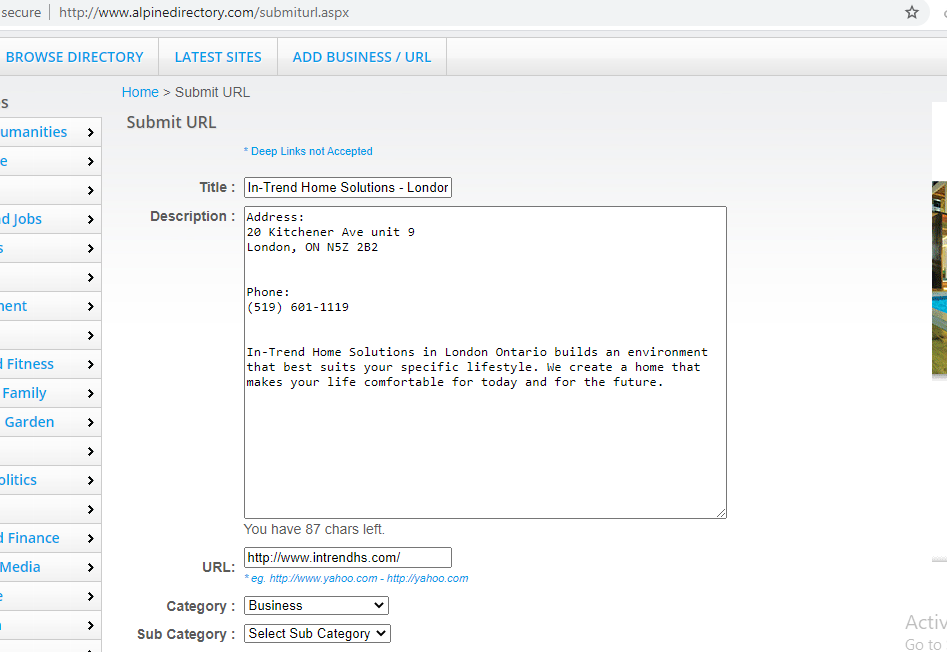Image resolution: width=947 pixels, height=652 pixels.
Task: Open the Politics category link
Action: pyautogui.click(x=18, y=480)
